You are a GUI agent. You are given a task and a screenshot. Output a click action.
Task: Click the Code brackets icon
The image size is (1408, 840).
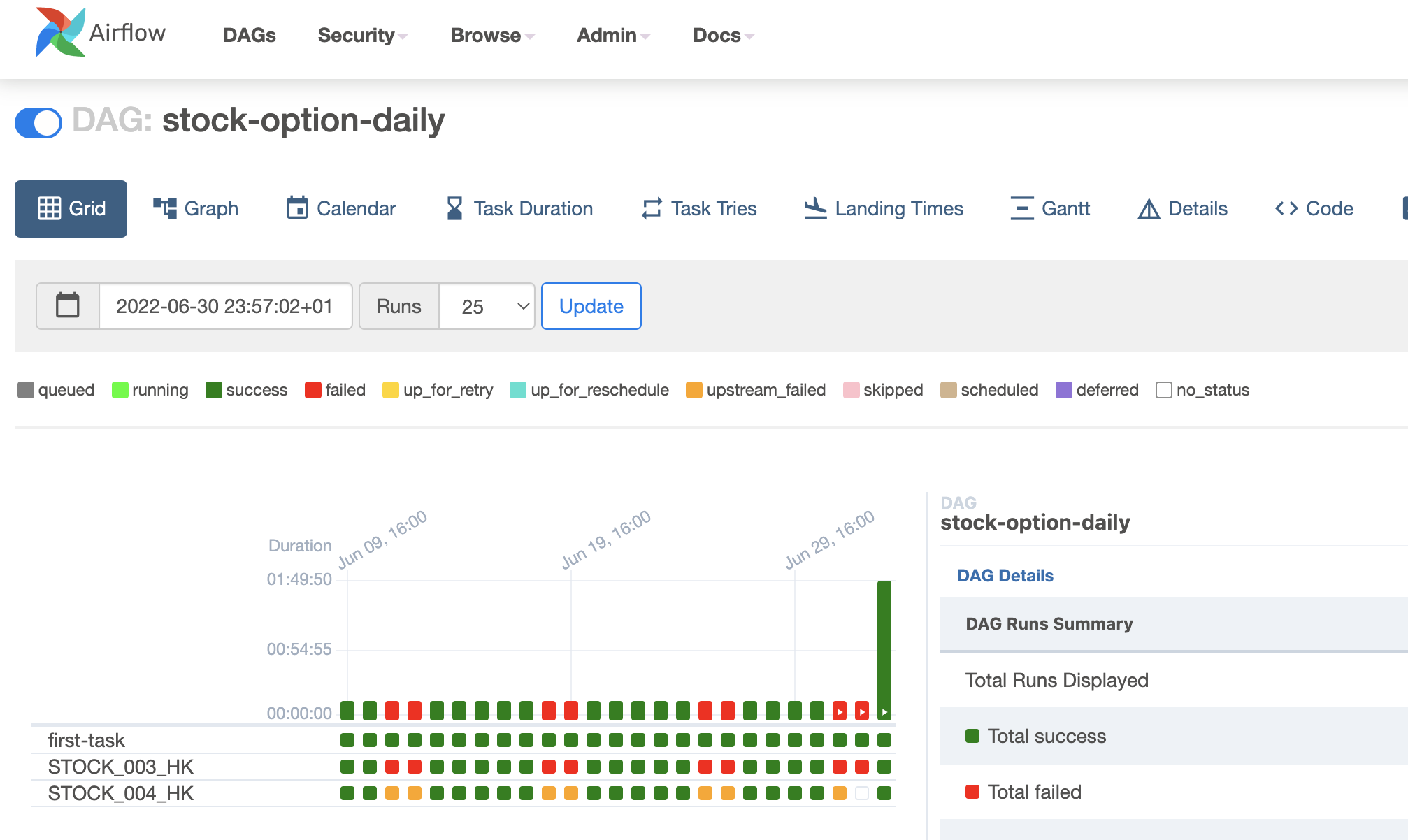1286,208
